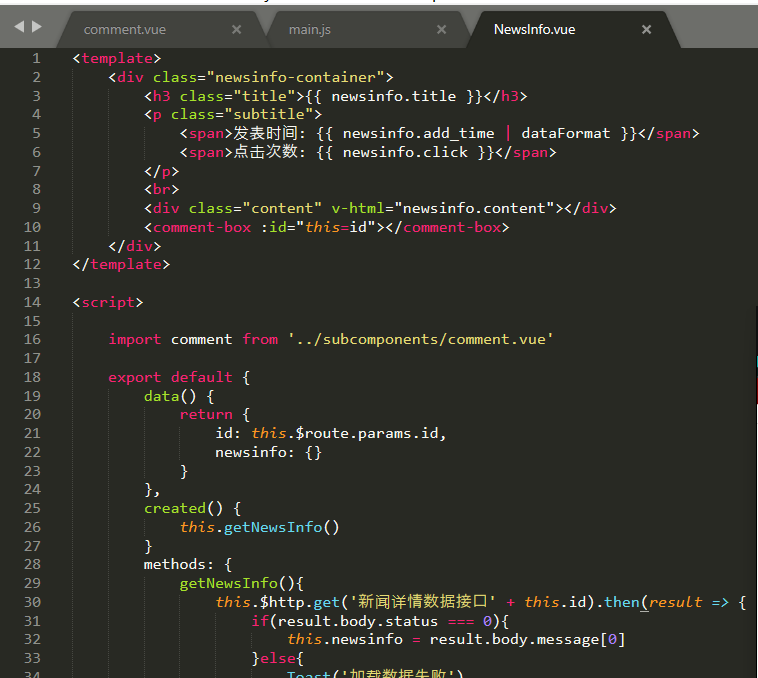Click this.$route.params.id on line 21

click(x=345, y=433)
